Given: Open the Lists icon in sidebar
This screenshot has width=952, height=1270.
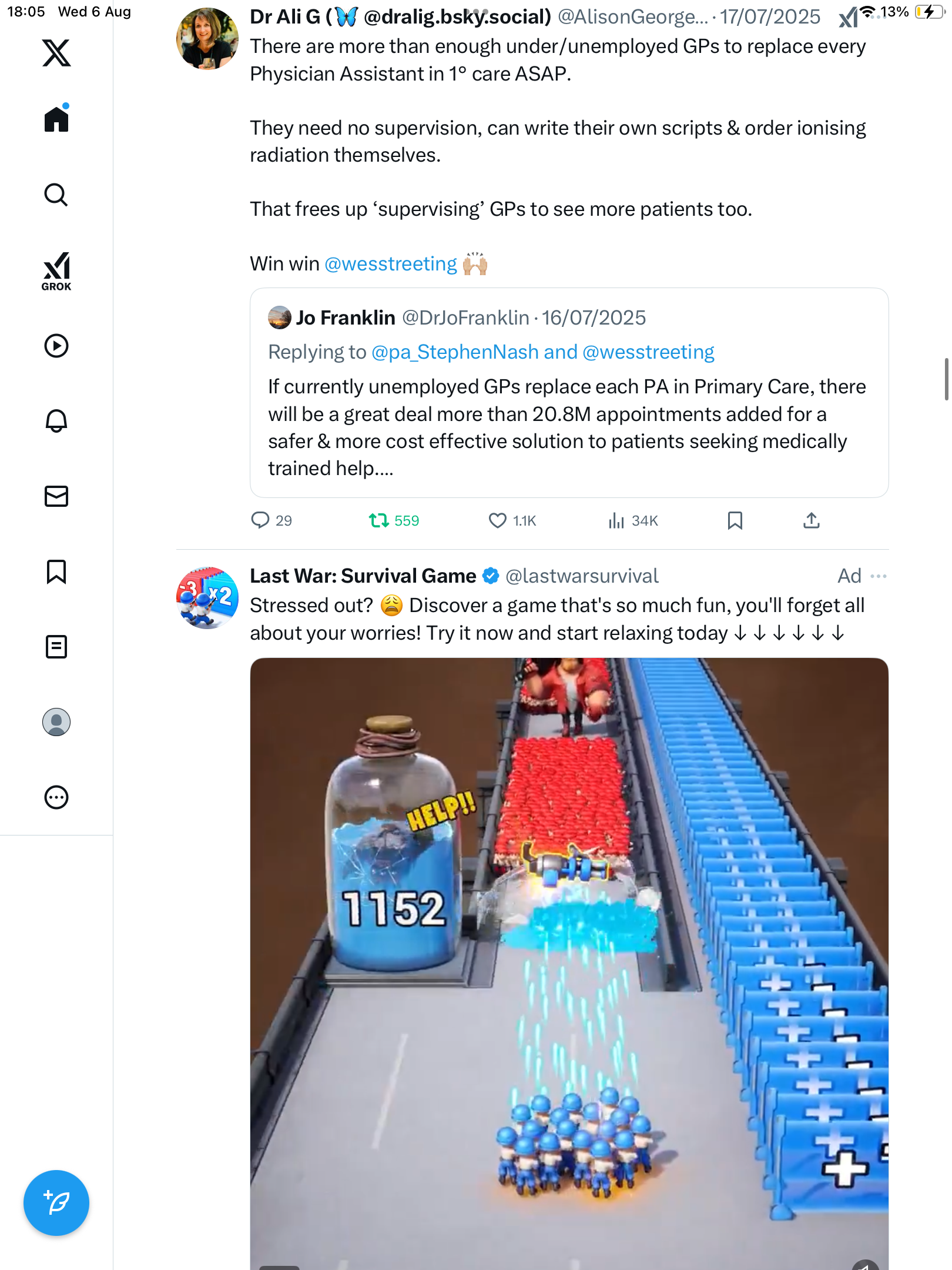Looking at the screenshot, I should click(56, 647).
